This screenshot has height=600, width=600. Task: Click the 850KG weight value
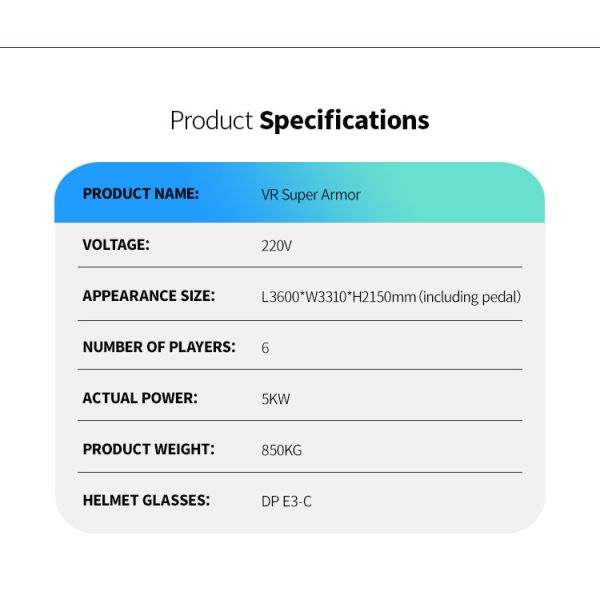(281, 450)
